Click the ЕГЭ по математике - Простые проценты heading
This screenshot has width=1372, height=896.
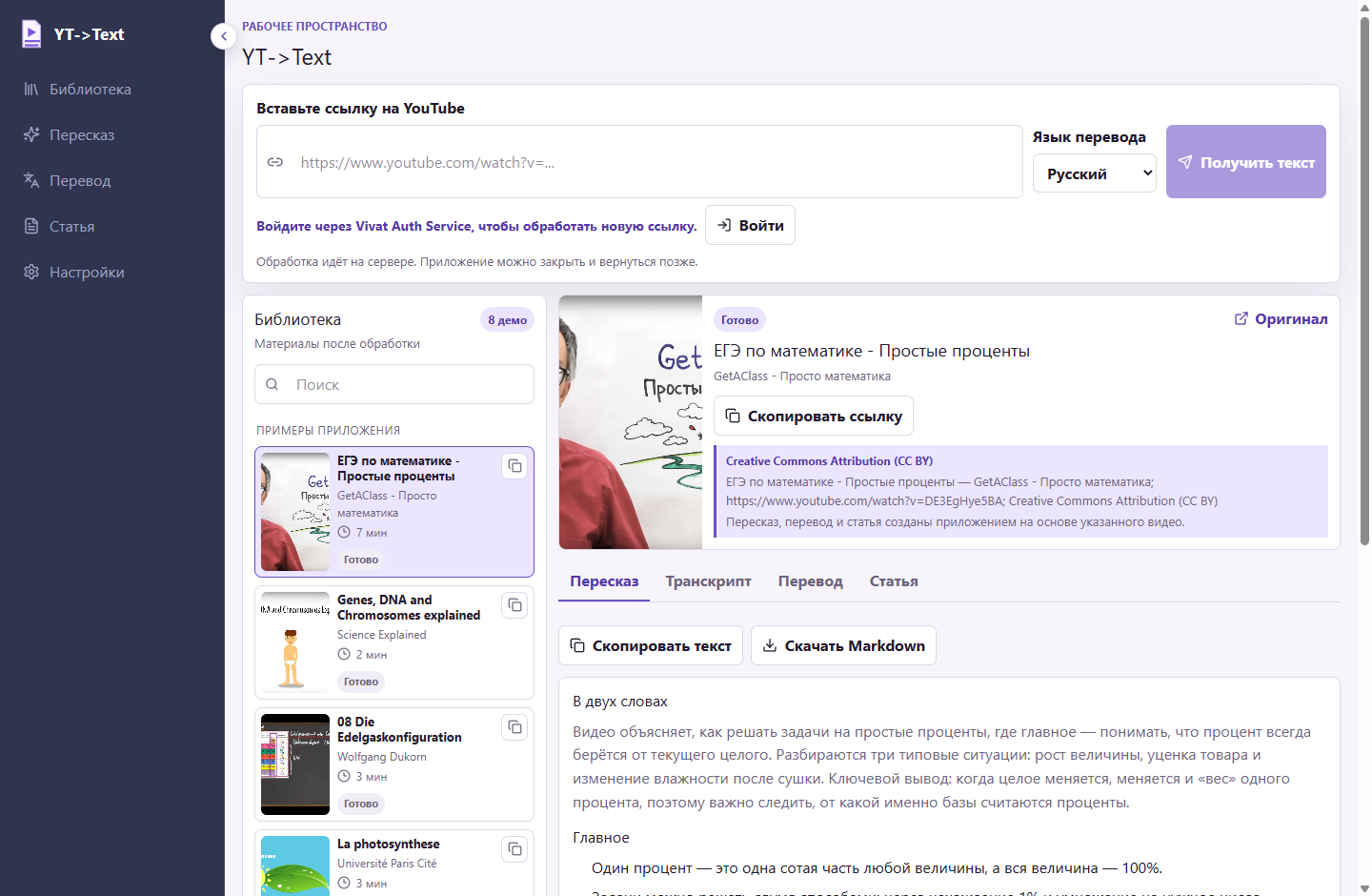point(872,351)
